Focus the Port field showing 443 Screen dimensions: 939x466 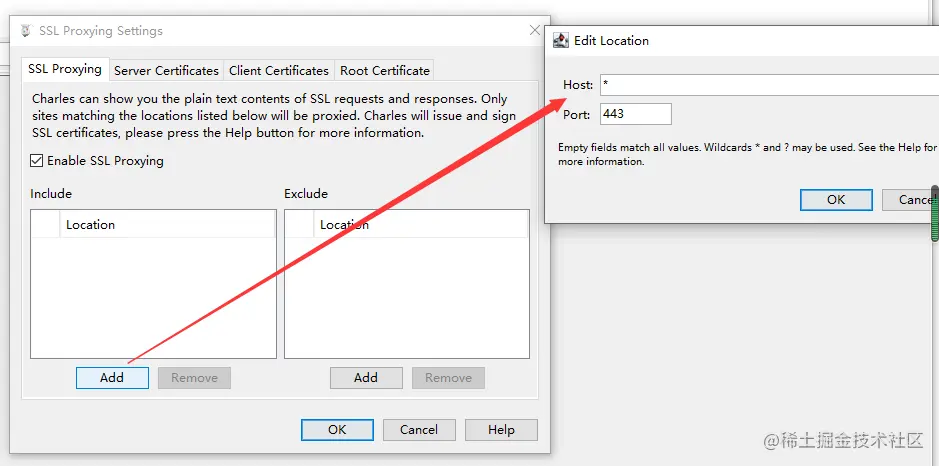pyautogui.click(x=635, y=114)
